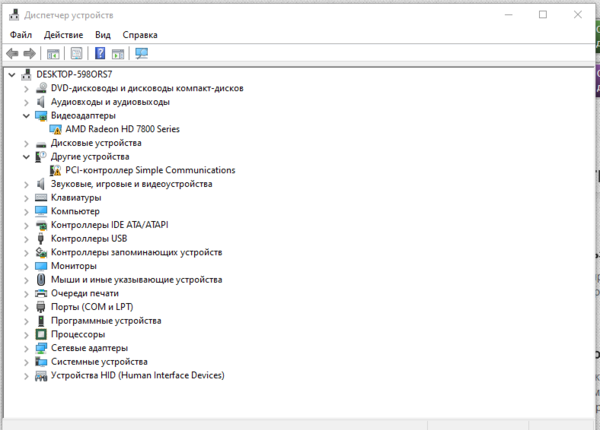
Task: Open the Вид menu
Action: (x=103, y=35)
